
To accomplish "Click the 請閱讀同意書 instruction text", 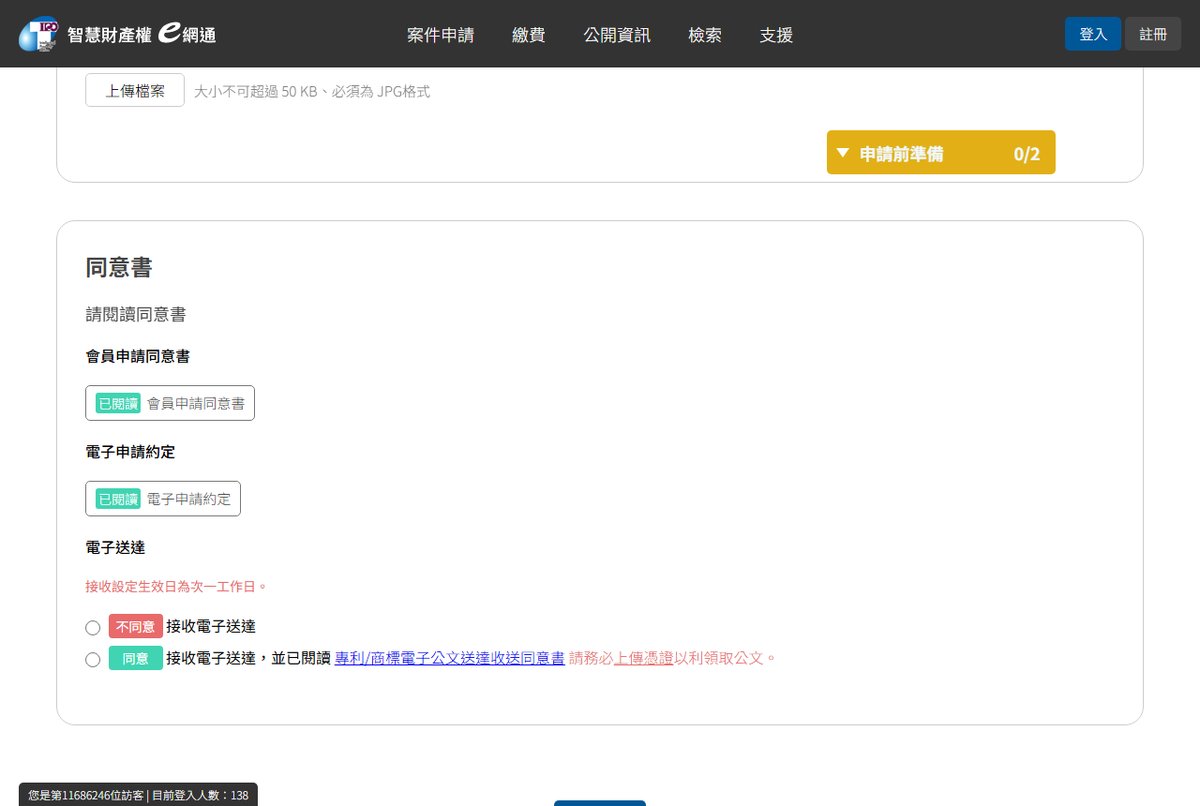I will click(136, 315).
